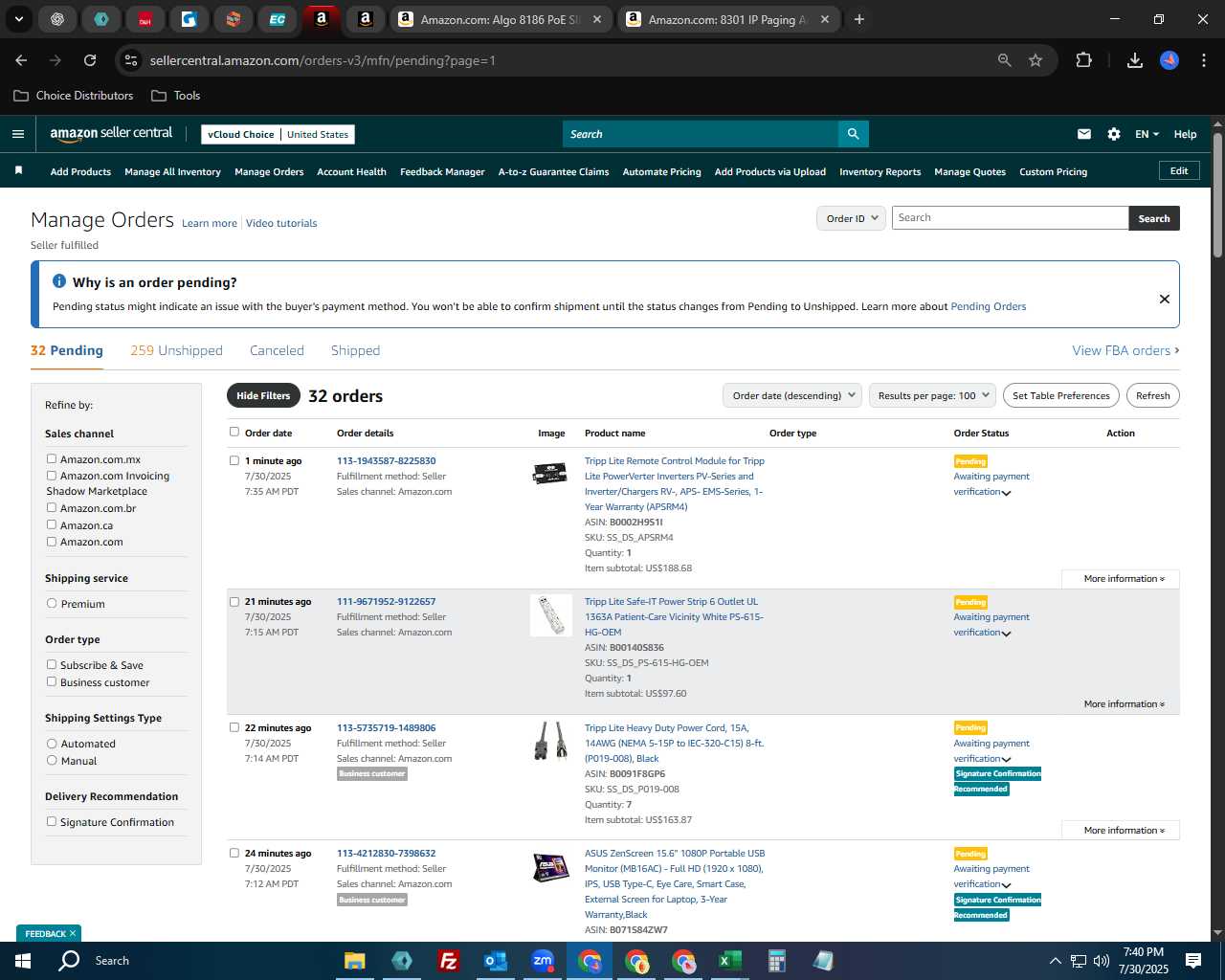1225x980 pixels.
Task: Check the Amazon.com Invoicing Shadow Marketplace filter
Action: (x=52, y=475)
